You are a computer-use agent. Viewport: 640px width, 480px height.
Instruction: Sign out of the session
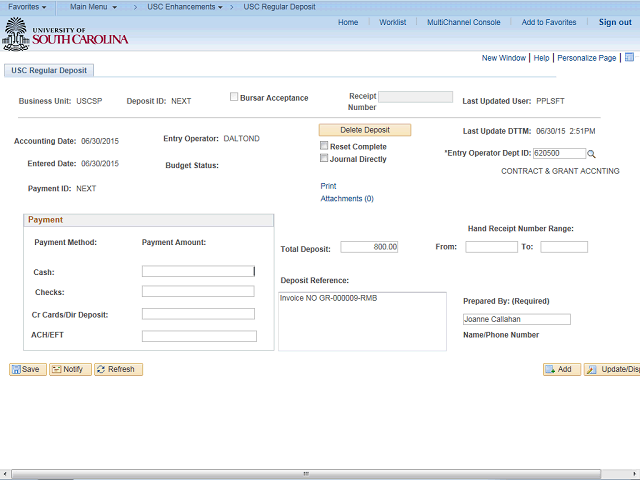pyautogui.click(x=615, y=22)
